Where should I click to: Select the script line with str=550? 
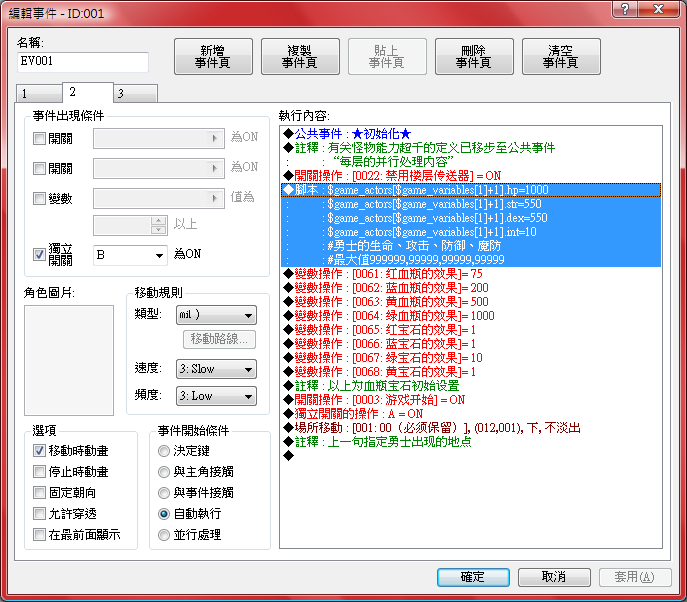[x=471, y=204]
